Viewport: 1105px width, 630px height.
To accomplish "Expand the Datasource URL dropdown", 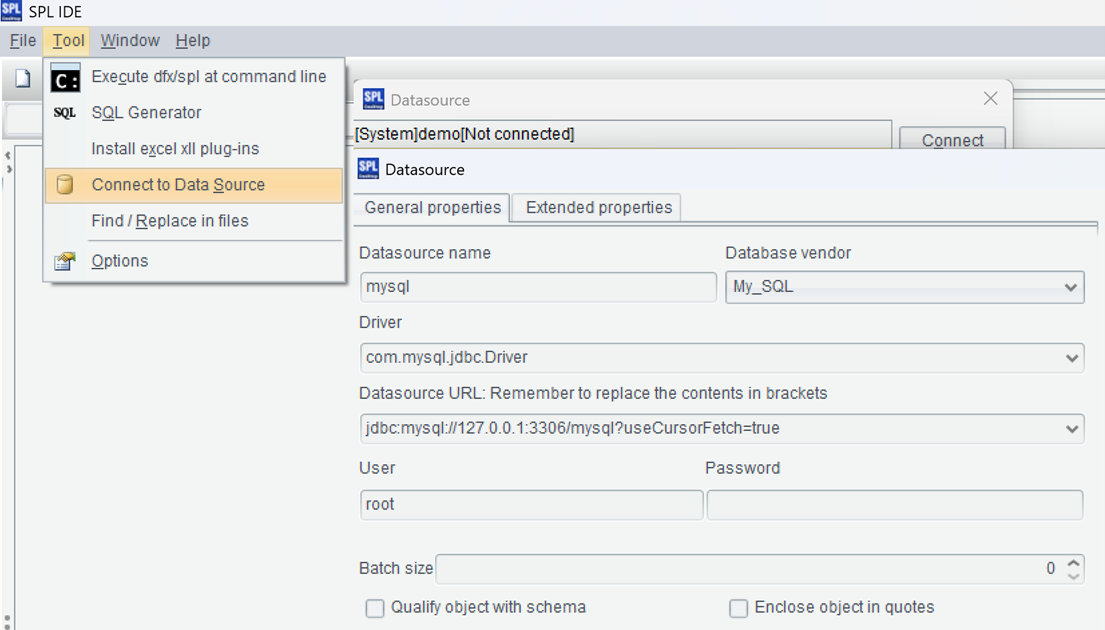I will click(x=1072, y=429).
